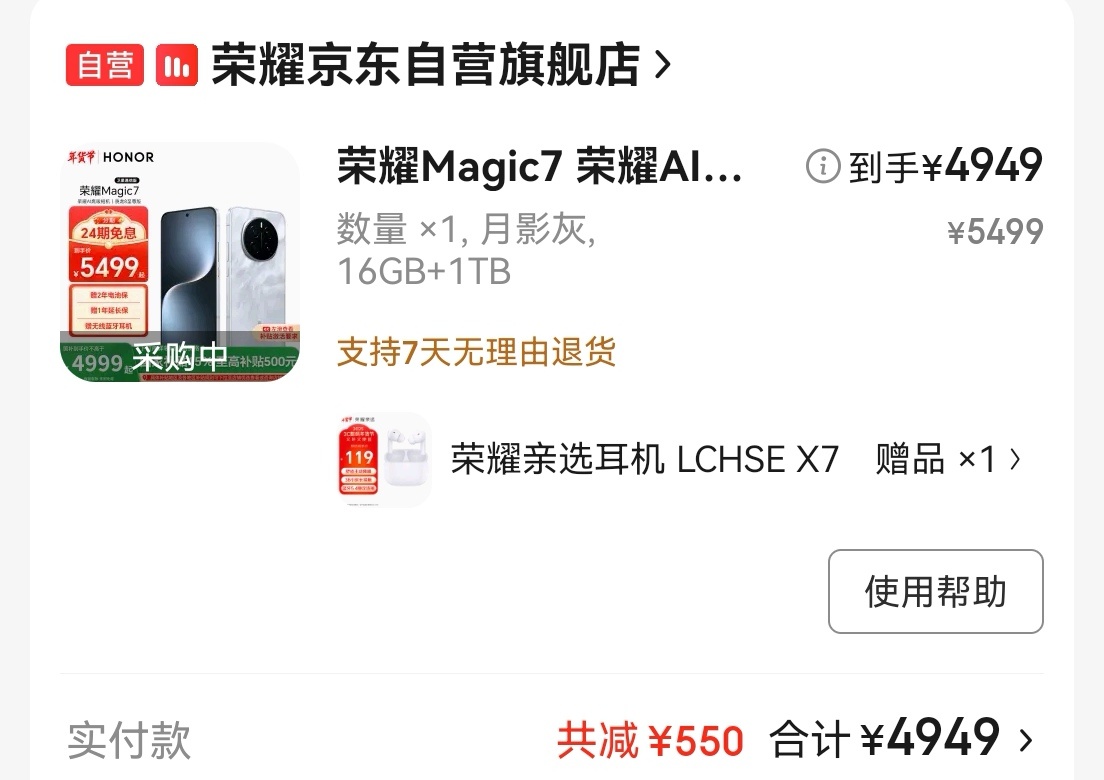1104x780 pixels.
Task: Click the 赠品 ×1 label
Action: 935,460
